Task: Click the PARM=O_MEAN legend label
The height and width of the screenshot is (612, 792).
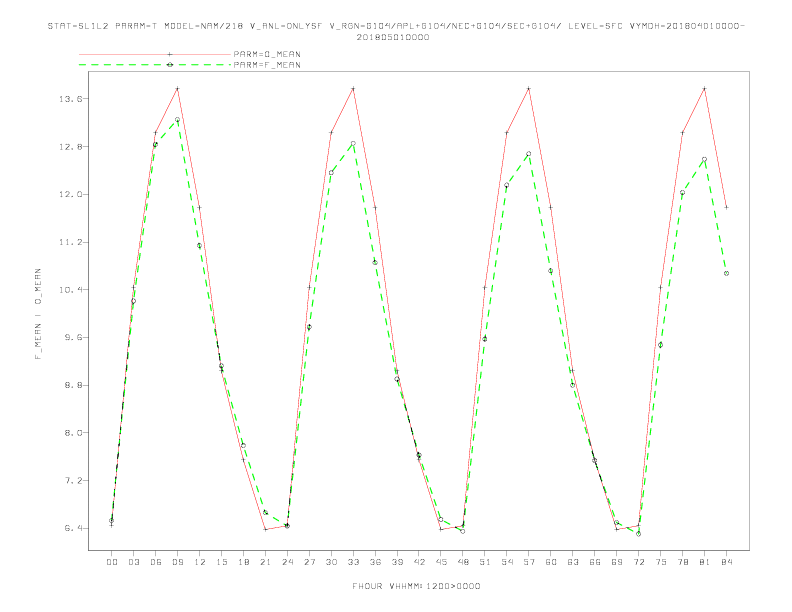Action: click(267, 54)
